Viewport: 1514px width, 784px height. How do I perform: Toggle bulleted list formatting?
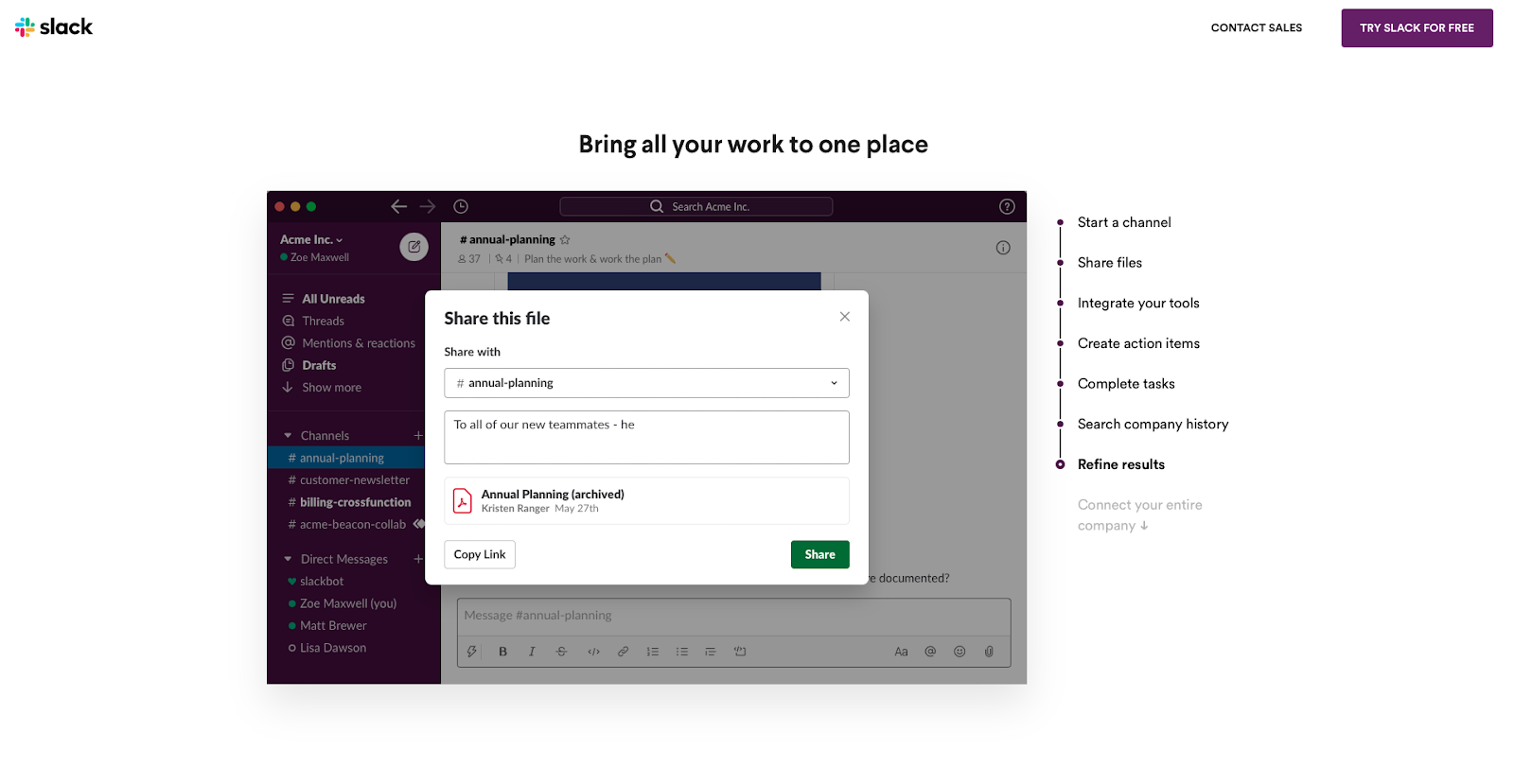click(681, 652)
